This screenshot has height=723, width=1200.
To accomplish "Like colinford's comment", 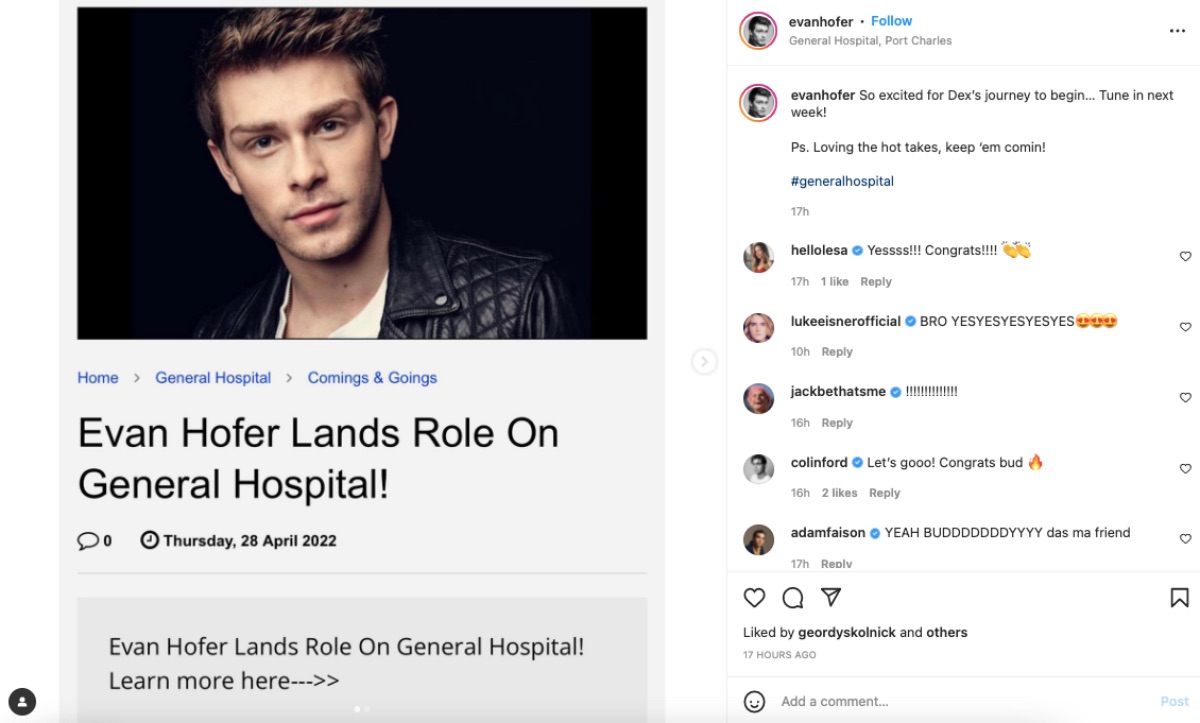I will [1185, 469].
